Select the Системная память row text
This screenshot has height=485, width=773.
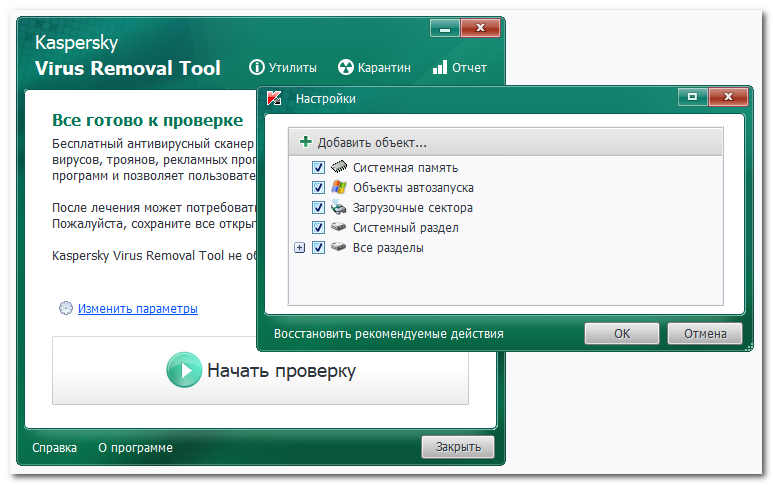tap(405, 168)
